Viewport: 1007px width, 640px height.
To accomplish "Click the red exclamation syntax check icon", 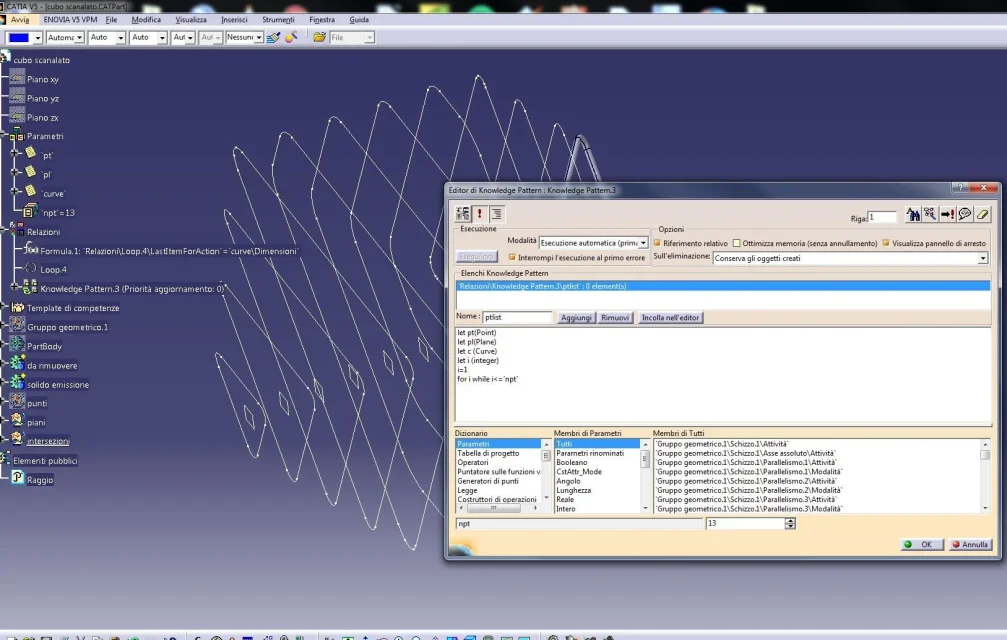I will click(480, 213).
